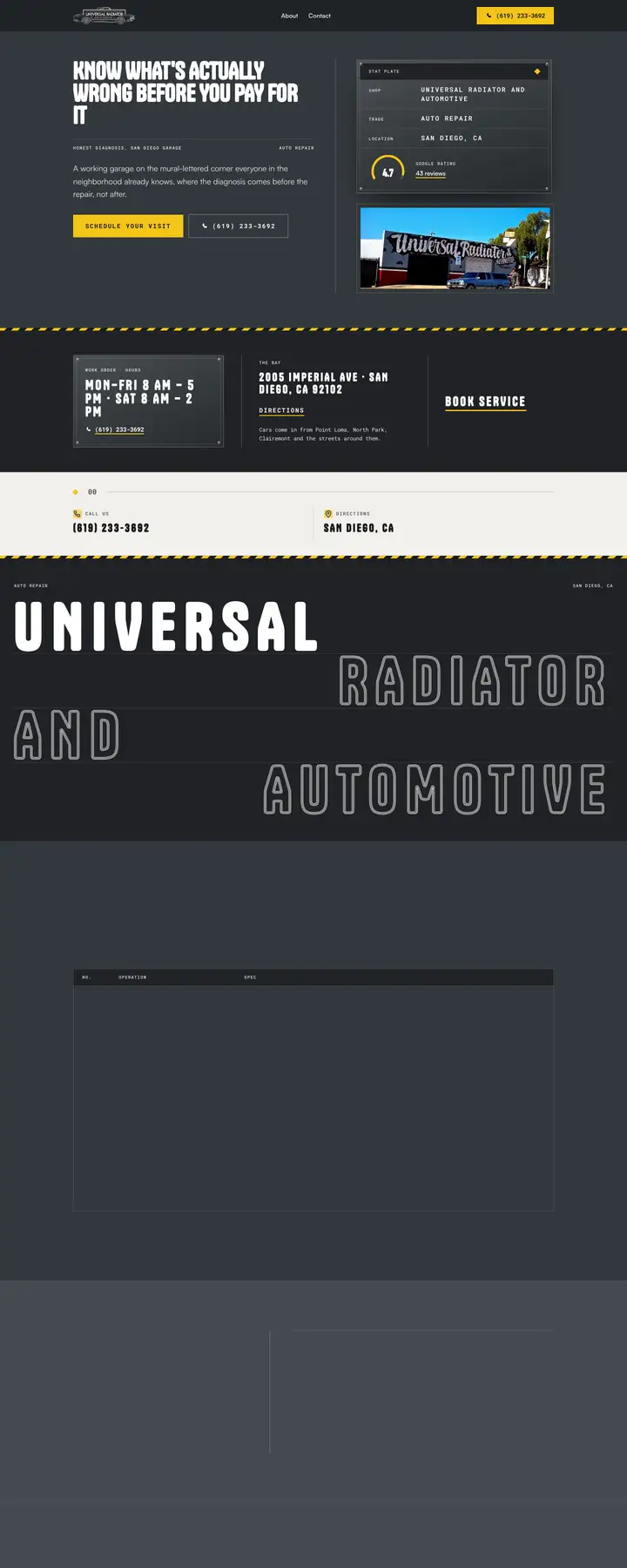Click the Stat Plate label
The height and width of the screenshot is (1568, 627).
pyautogui.click(x=384, y=71)
